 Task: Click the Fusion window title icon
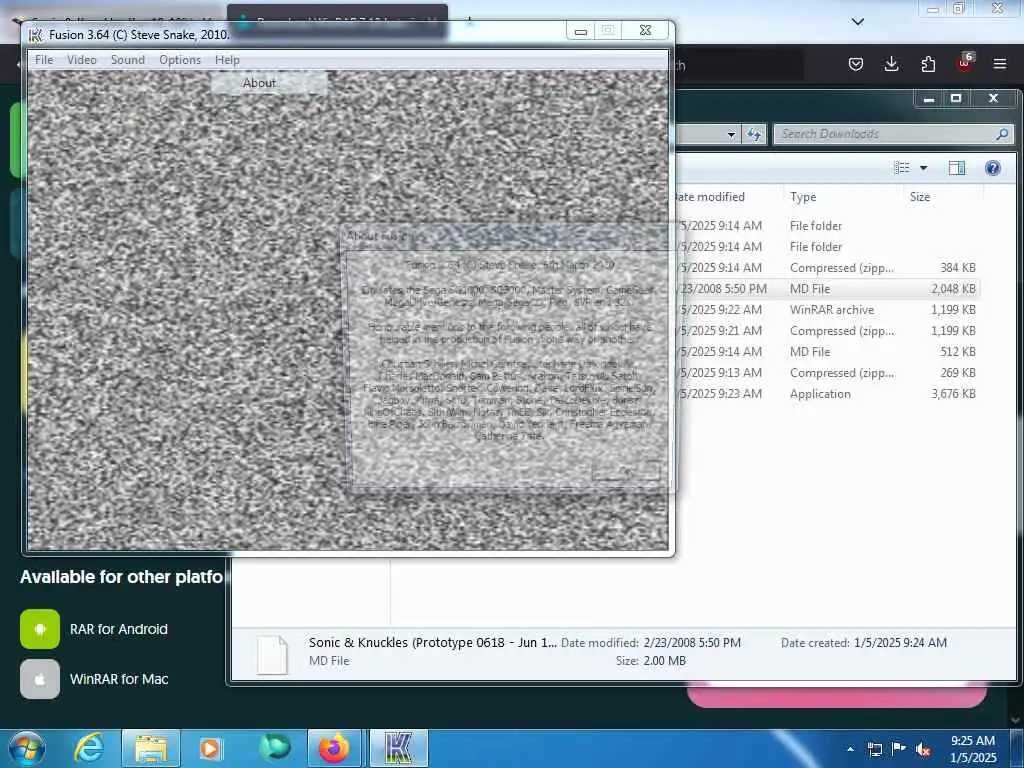(36, 35)
